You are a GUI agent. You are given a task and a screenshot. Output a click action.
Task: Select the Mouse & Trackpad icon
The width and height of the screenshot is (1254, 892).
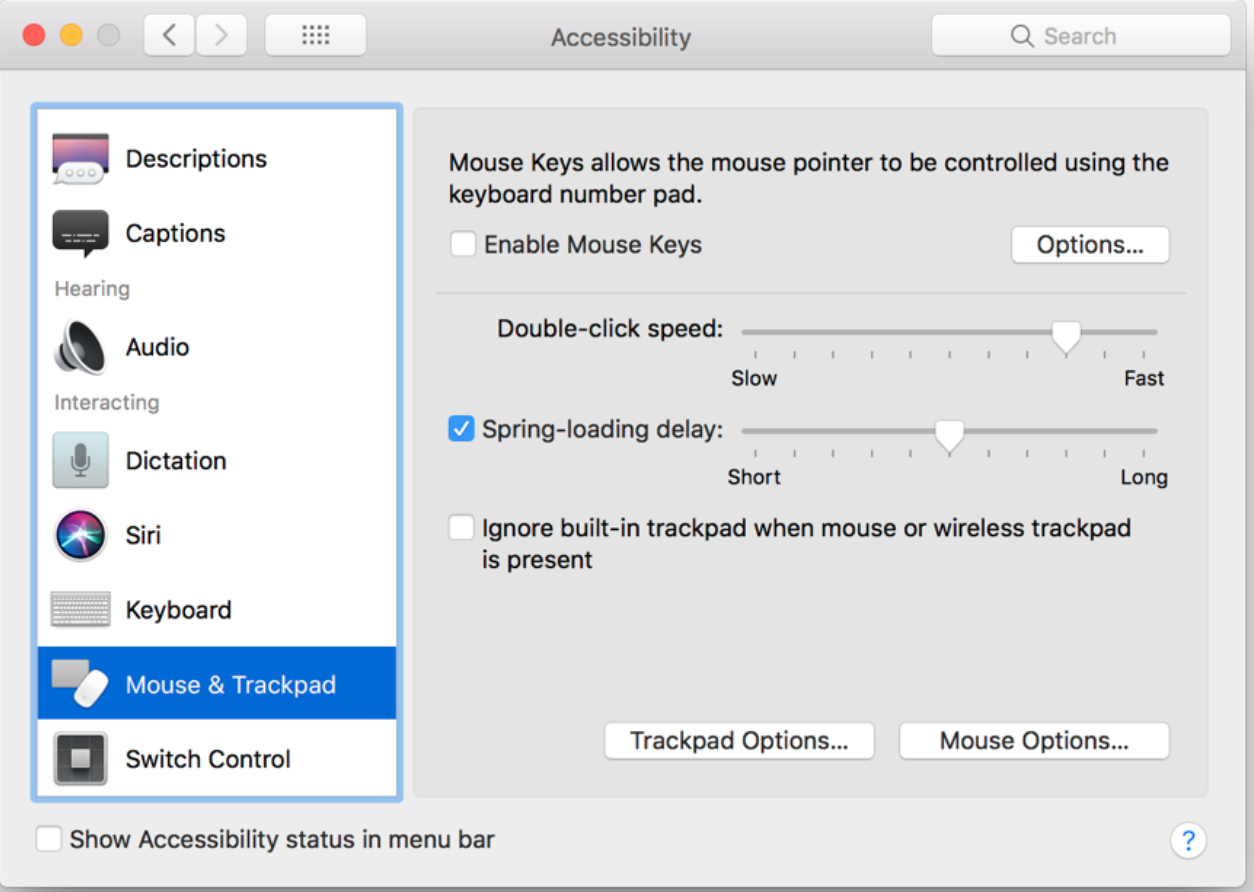click(79, 684)
